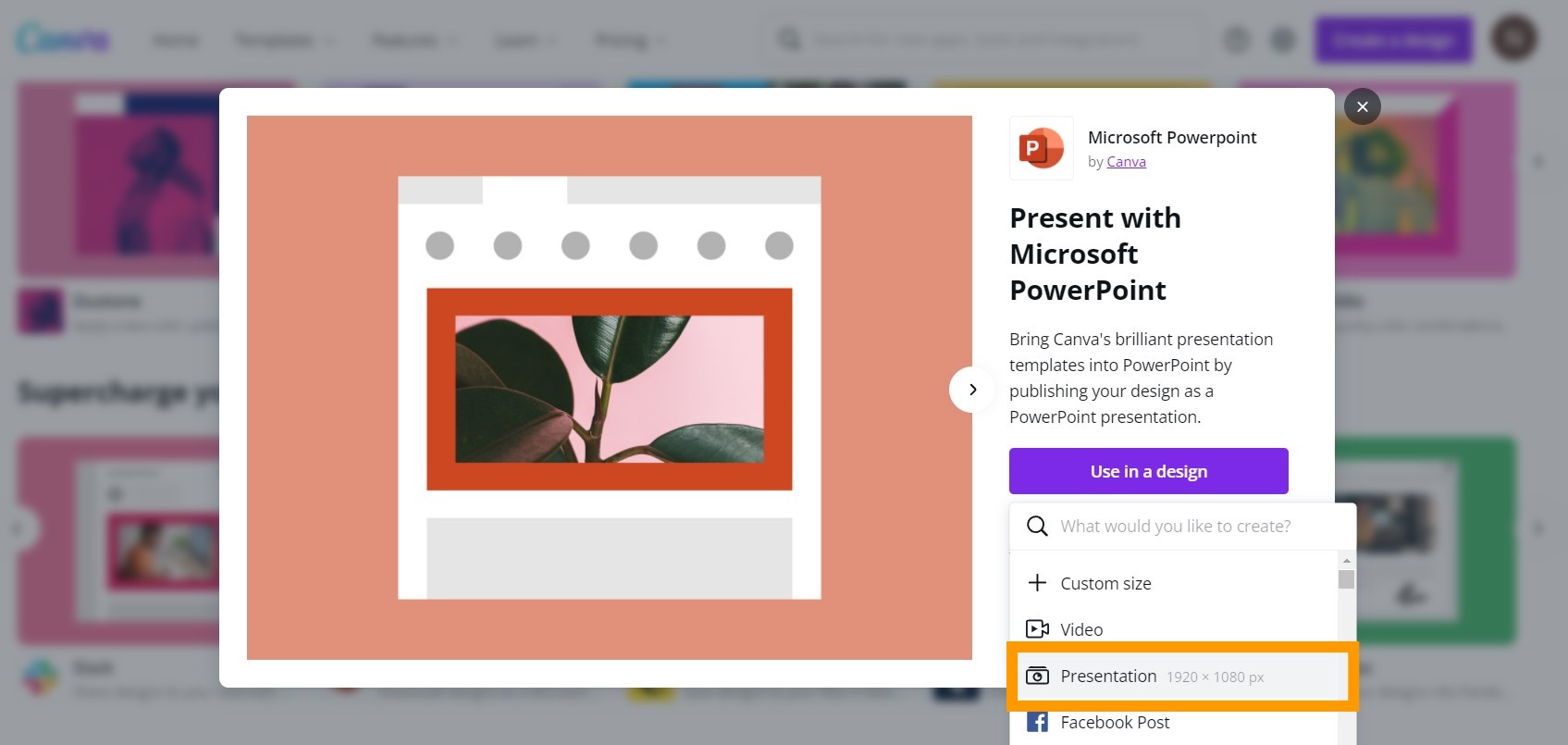Click the Present with Microsoft PowerPoint heading

1095,254
